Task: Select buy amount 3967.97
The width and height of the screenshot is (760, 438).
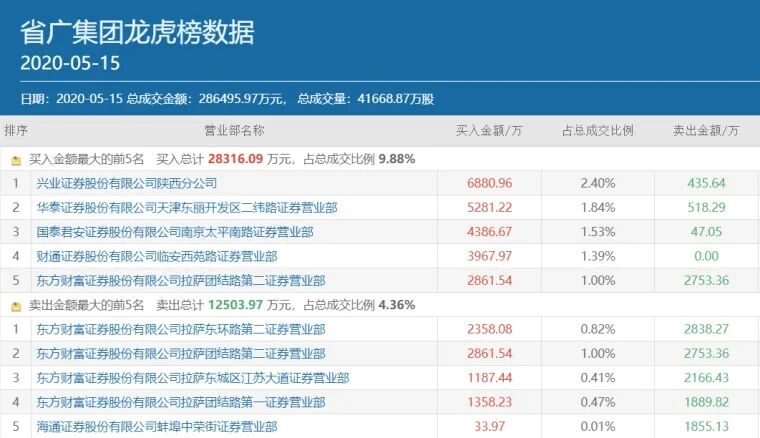Action: point(490,256)
